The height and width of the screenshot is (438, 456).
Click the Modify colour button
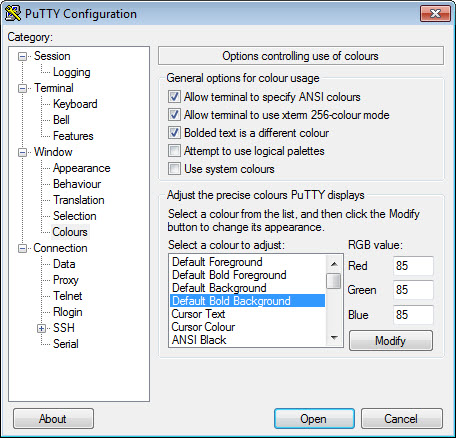[x=391, y=341]
